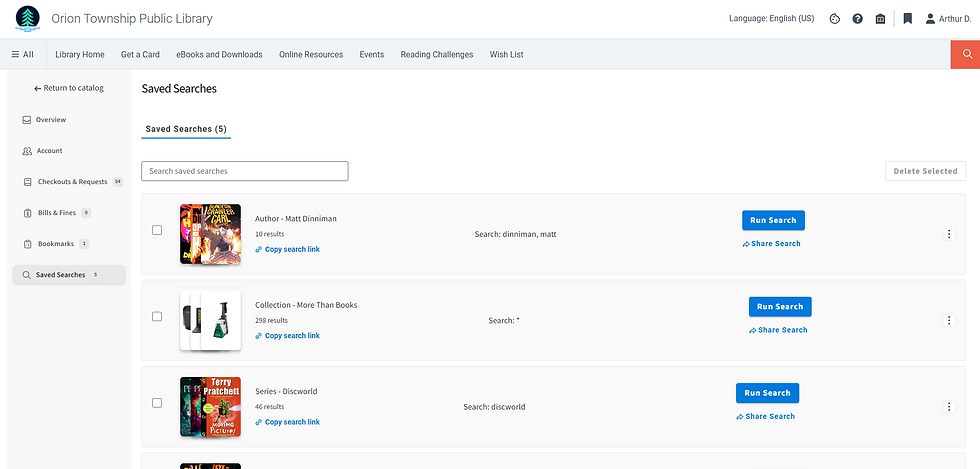980x469 pixels.
Task: Click the library building icon in header
Action: tap(881, 19)
